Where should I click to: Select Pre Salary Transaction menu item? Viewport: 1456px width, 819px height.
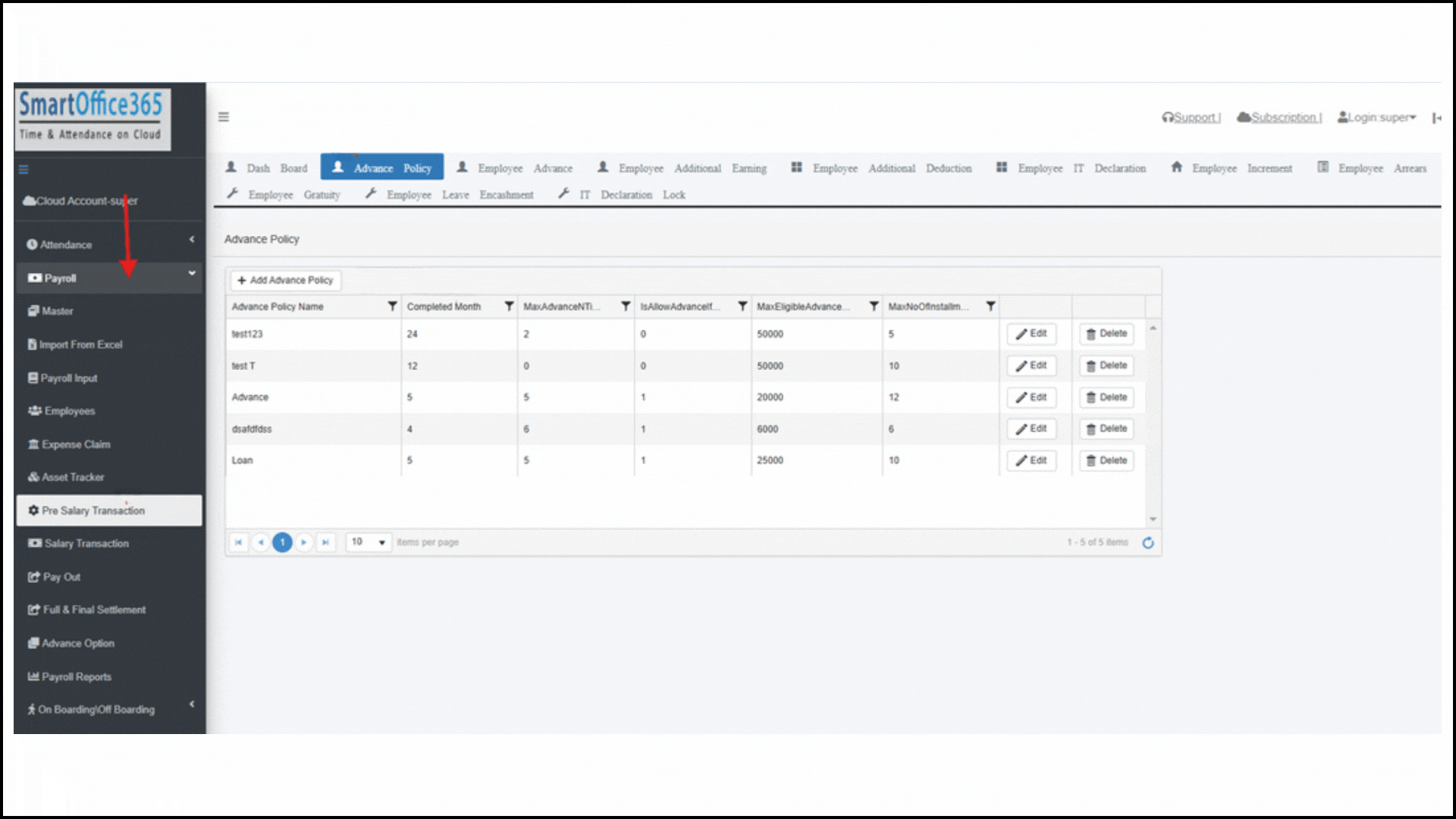[109, 510]
